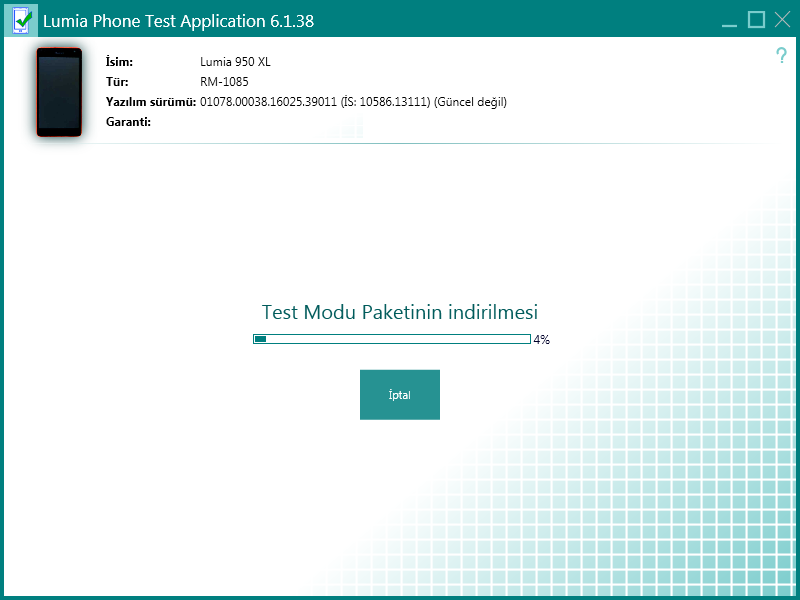Click the RM-1085 device type value

tap(224, 82)
